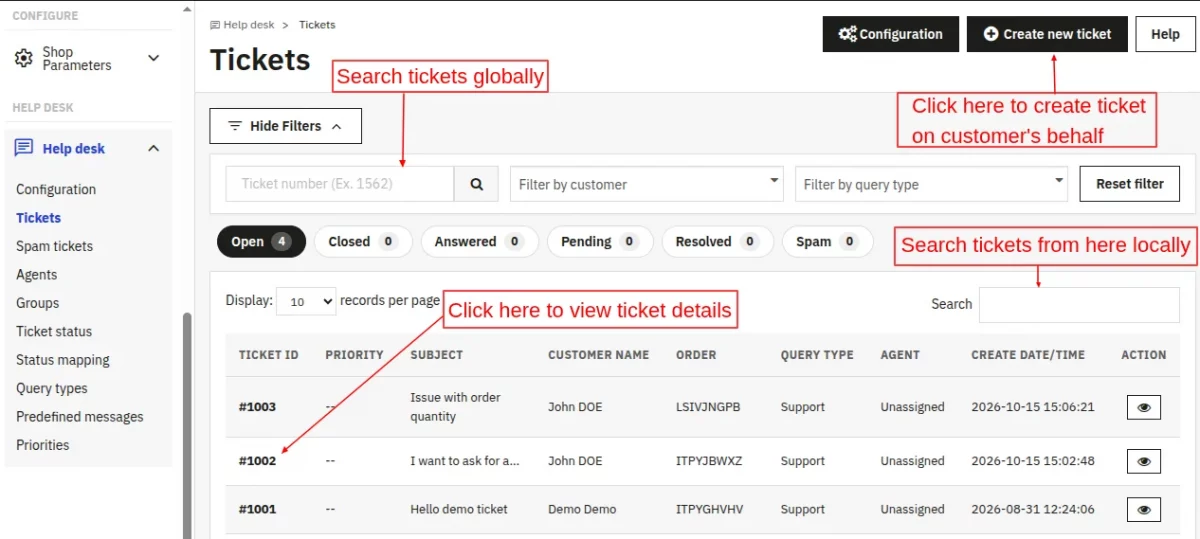Select the Resolved status tab
Image resolution: width=1200 pixels, height=539 pixels.
click(x=717, y=241)
